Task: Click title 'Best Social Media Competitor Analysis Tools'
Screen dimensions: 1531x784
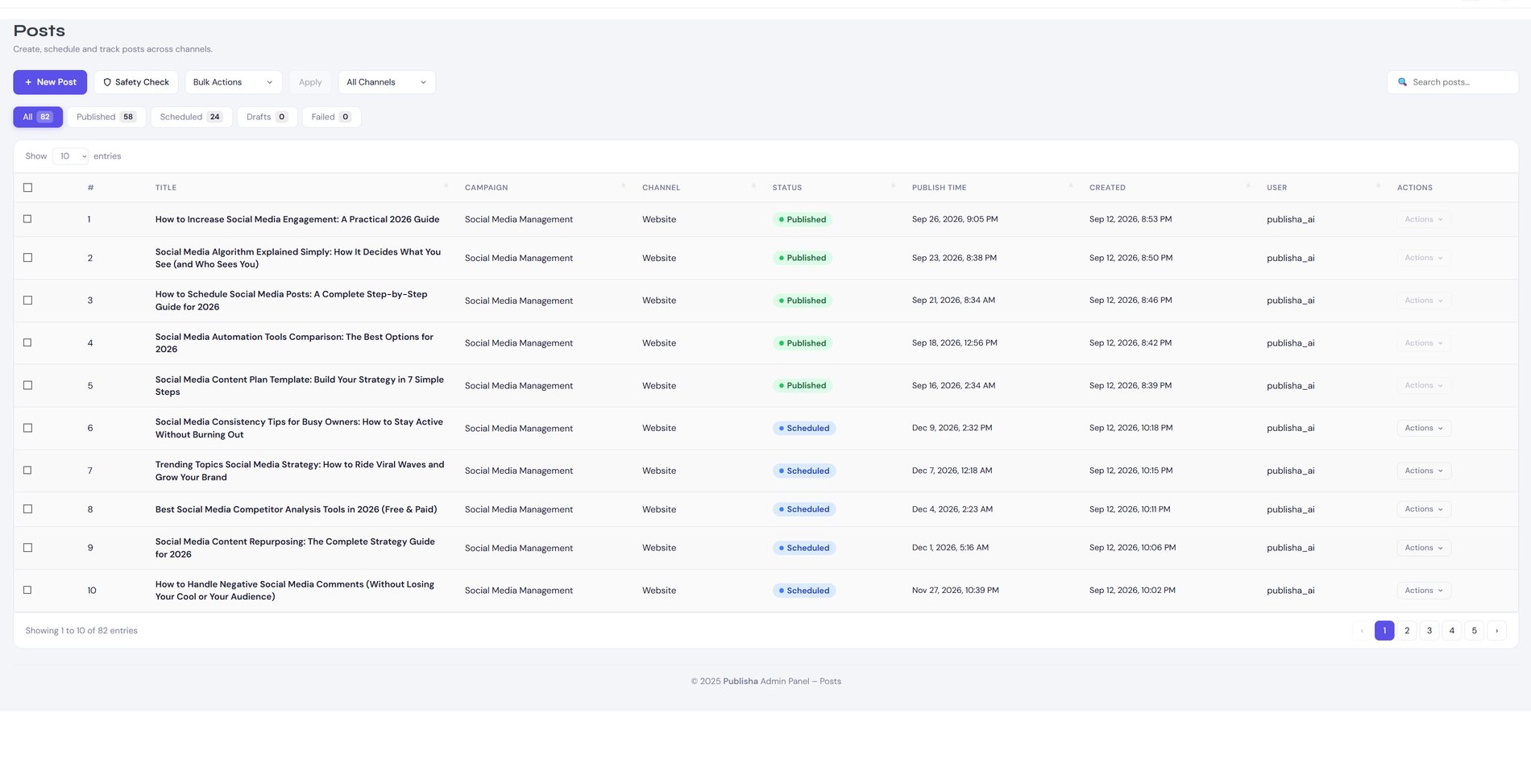Action: pos(296,509)
